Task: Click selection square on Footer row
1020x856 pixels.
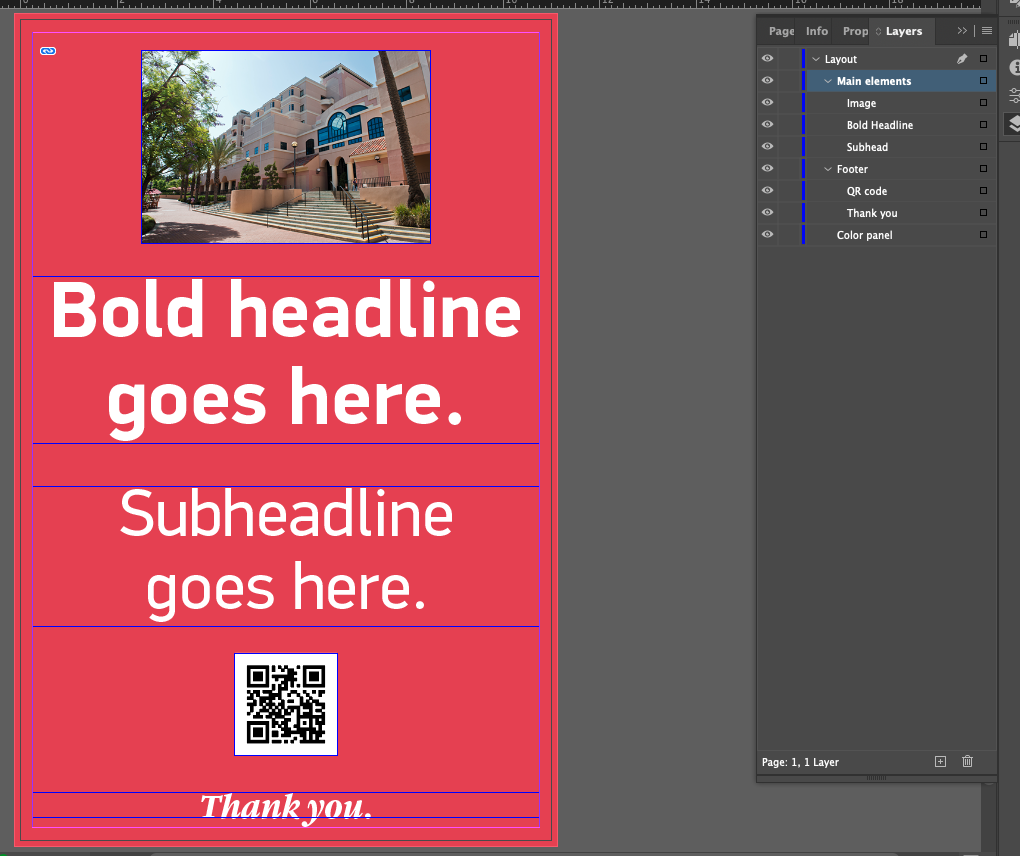Action: click(984, 168)
